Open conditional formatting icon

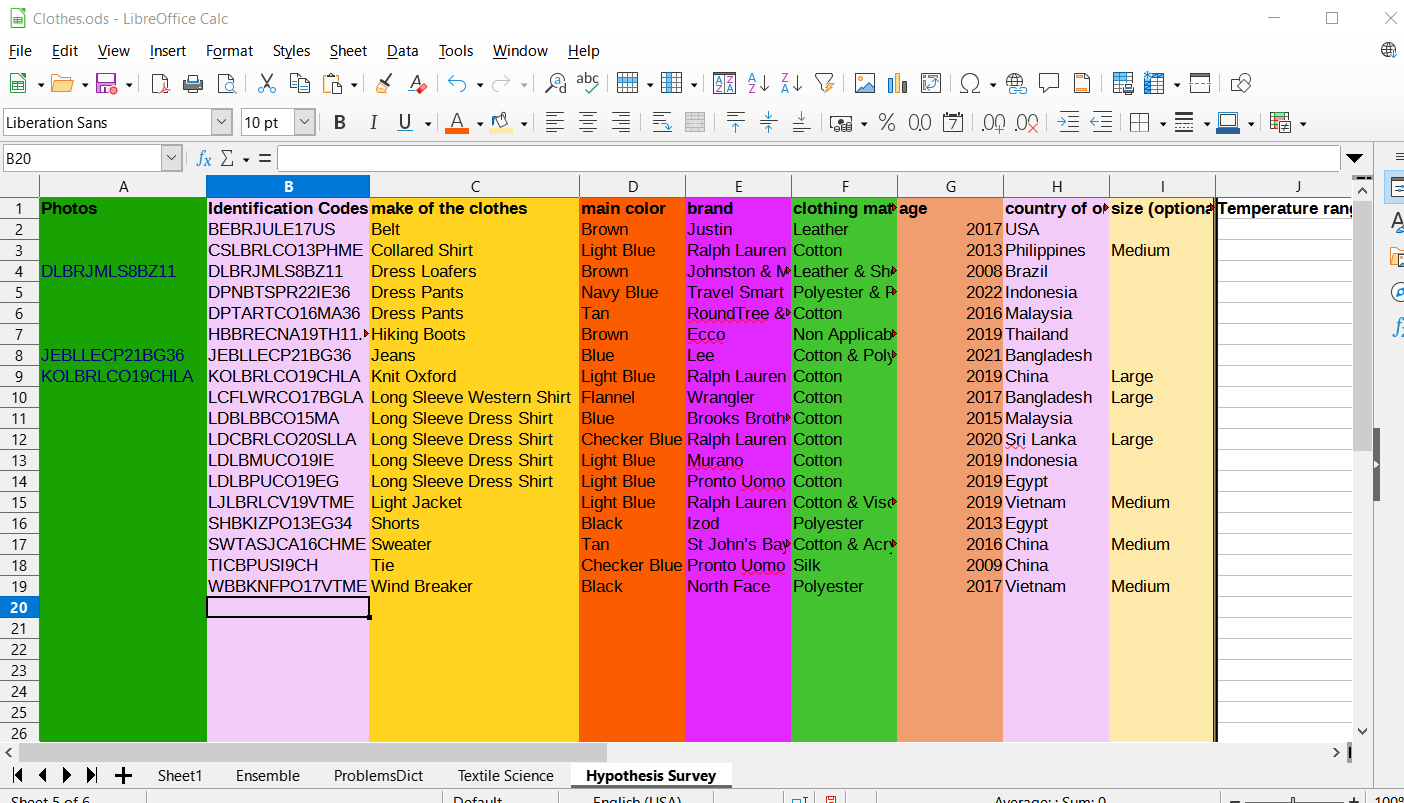pos(1280,123)
